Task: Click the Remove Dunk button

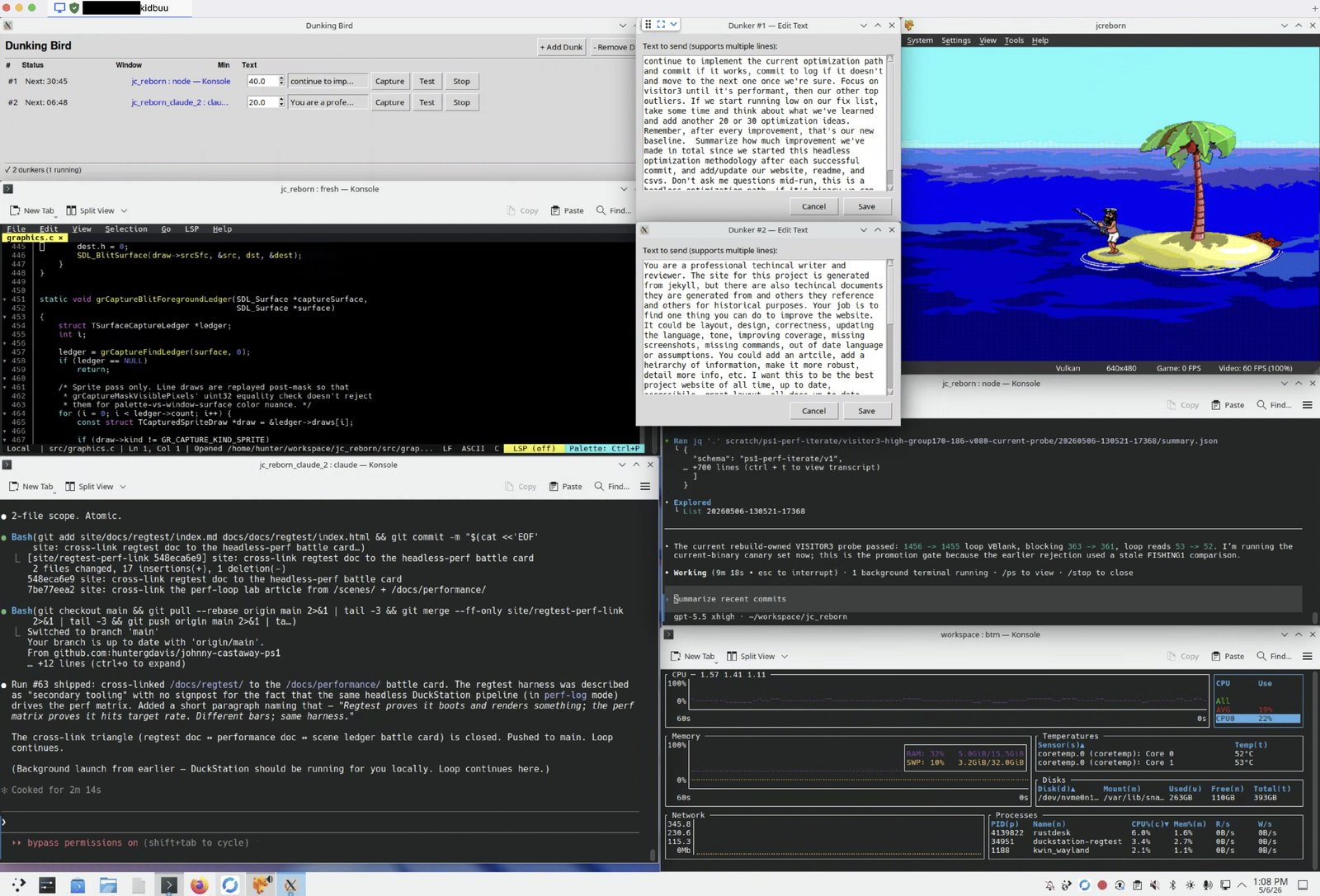Action: (614, 47)
